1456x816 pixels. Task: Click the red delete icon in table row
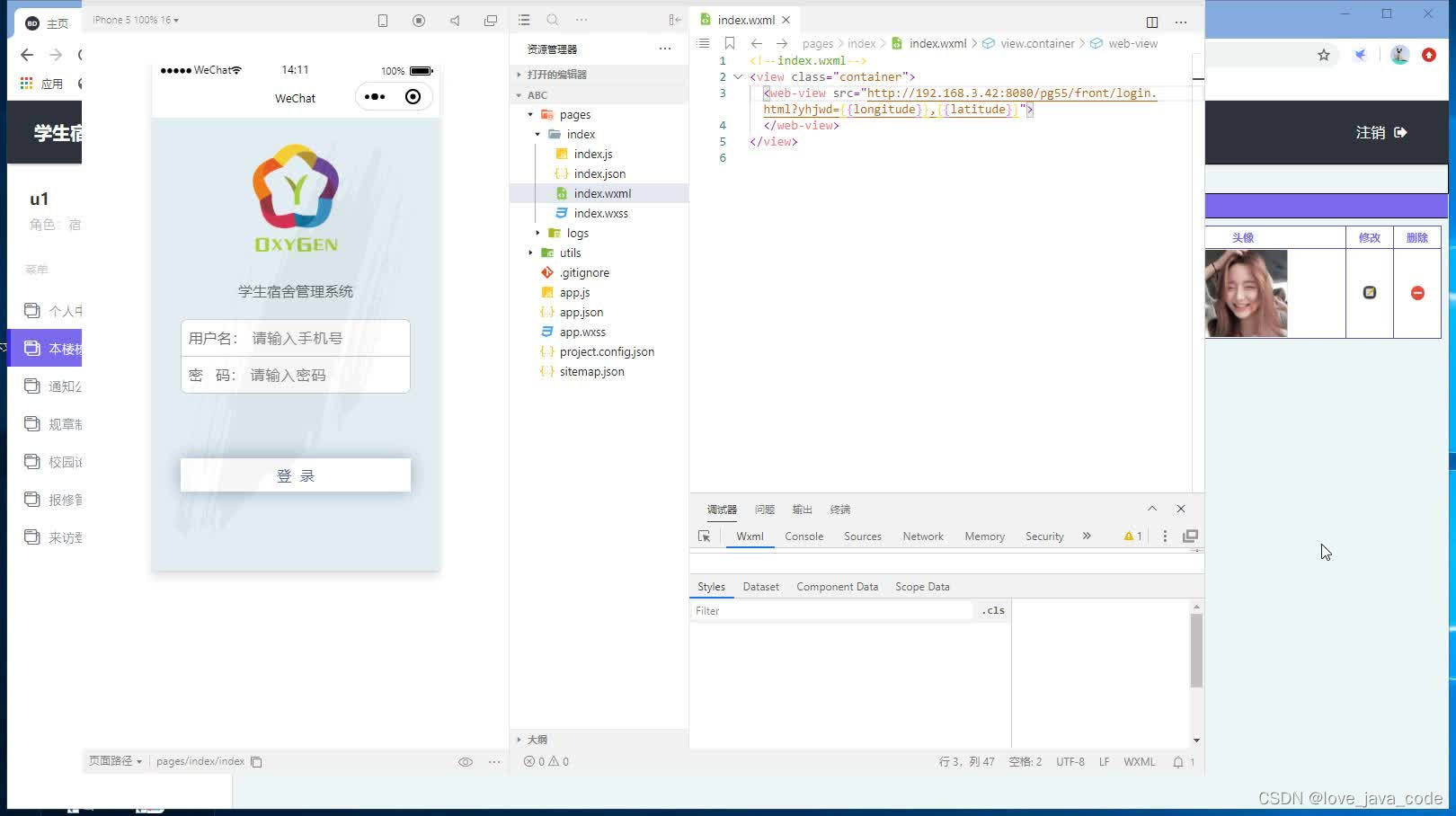point(1417,293)
